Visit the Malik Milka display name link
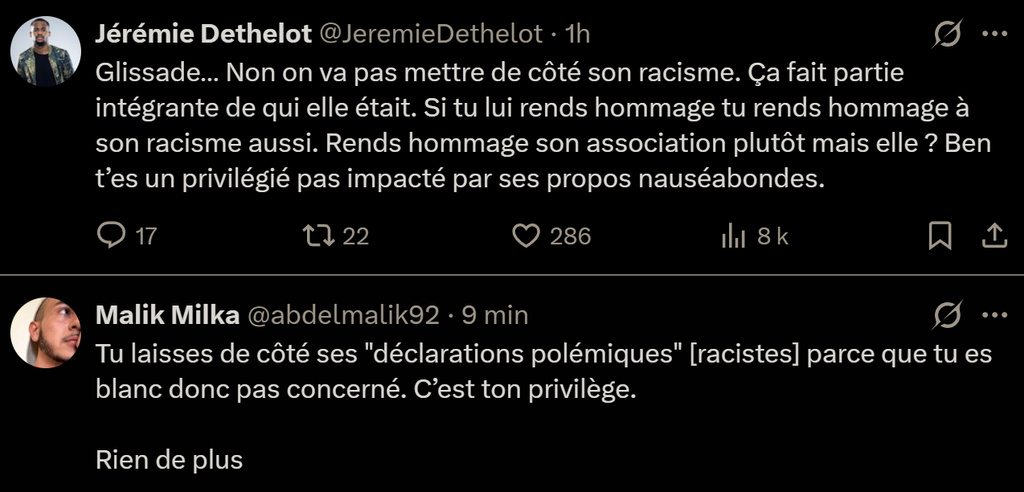1024x492 pixels. pos(167,315)
